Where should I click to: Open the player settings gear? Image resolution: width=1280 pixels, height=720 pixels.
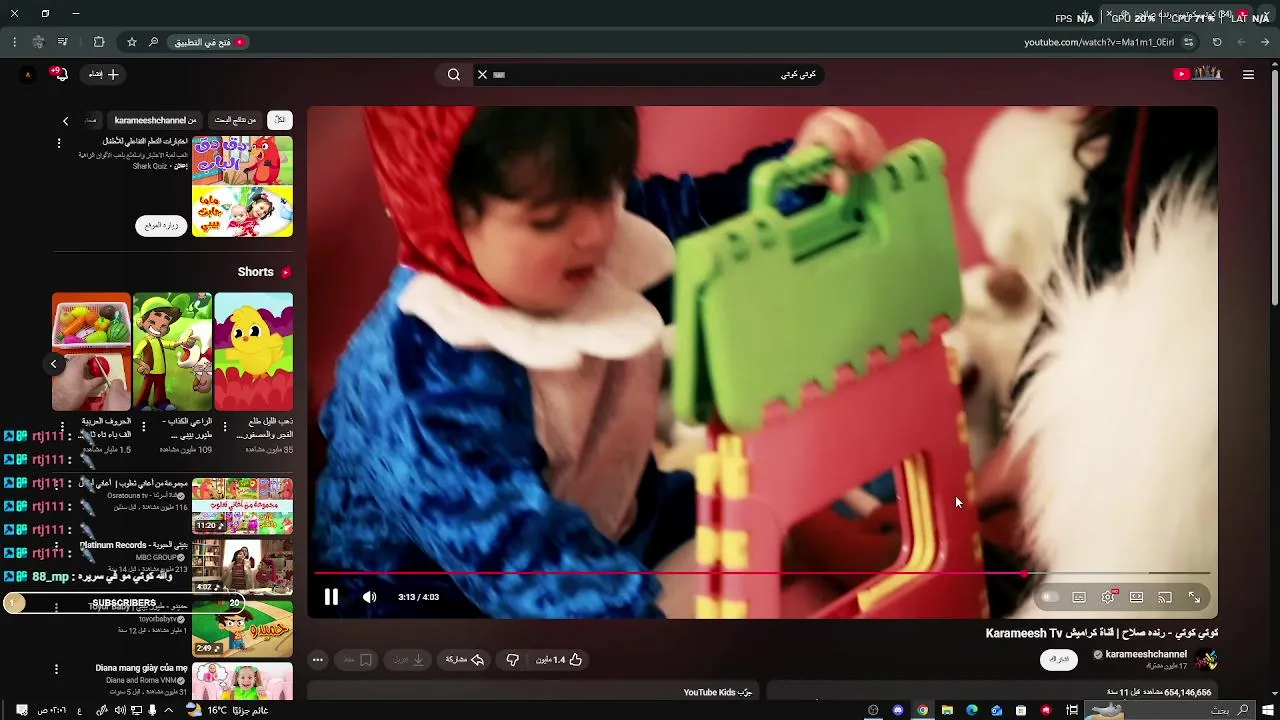pos(1108,597)
